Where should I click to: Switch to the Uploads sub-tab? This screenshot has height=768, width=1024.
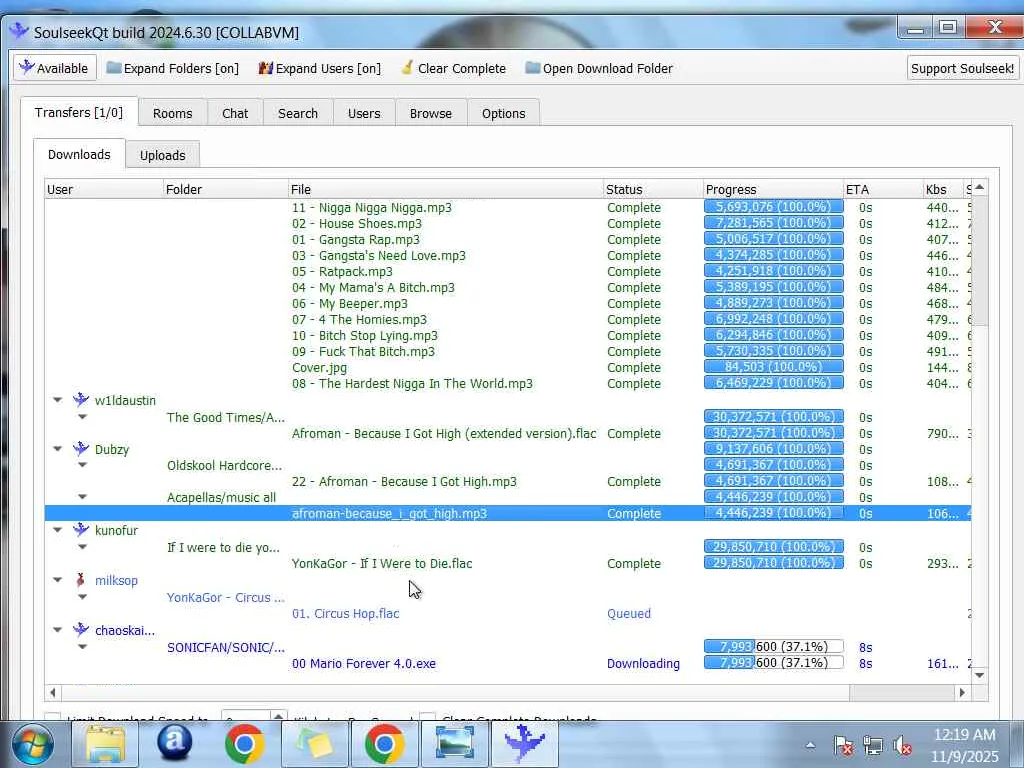[163, 155]
